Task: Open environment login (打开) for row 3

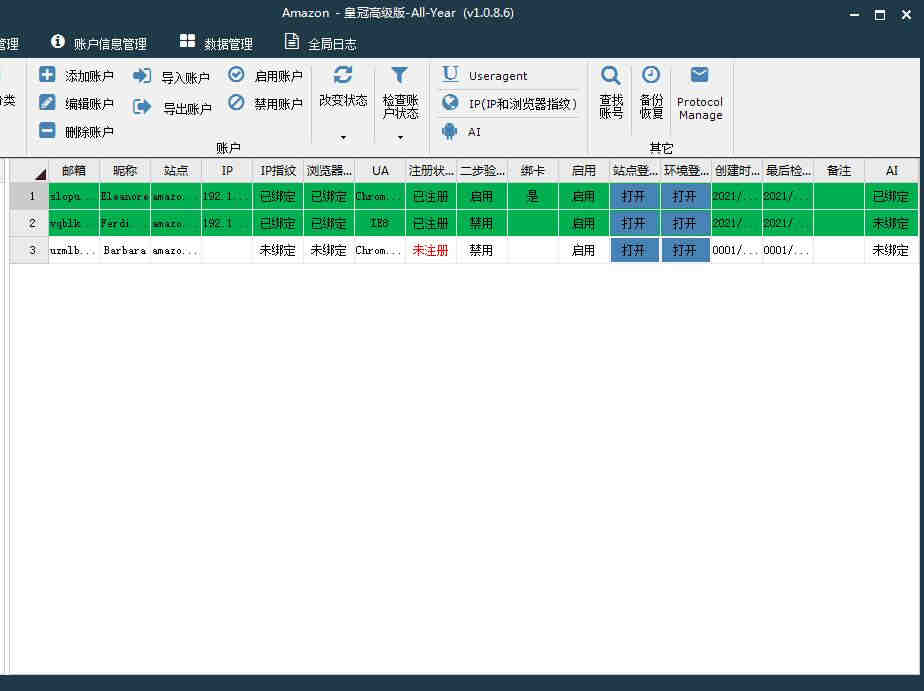Action: point(686,250)
